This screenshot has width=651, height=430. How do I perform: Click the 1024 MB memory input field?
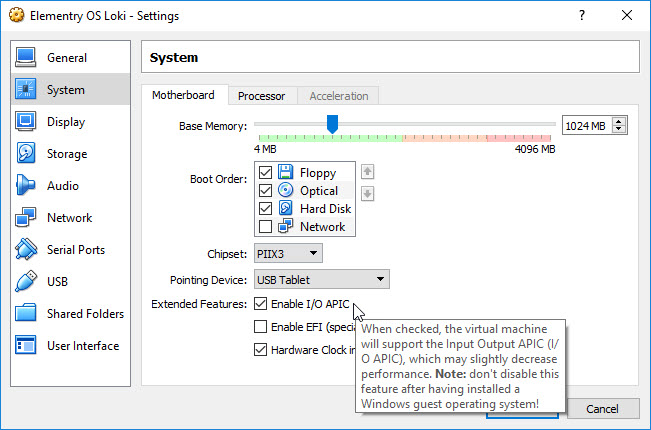tap(587, 125)
